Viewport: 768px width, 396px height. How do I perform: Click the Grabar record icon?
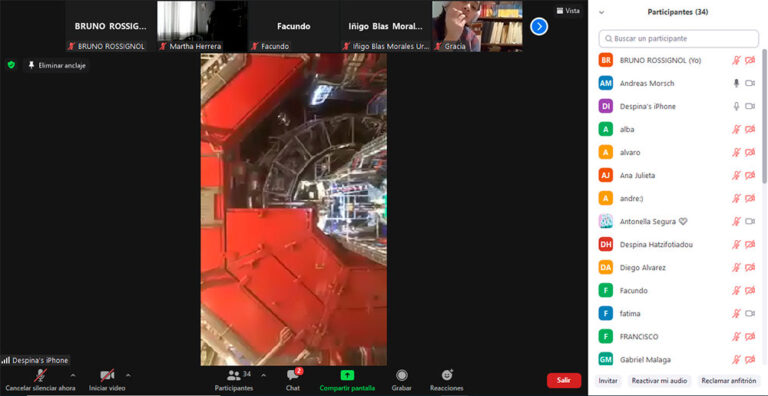pos(402,375)
